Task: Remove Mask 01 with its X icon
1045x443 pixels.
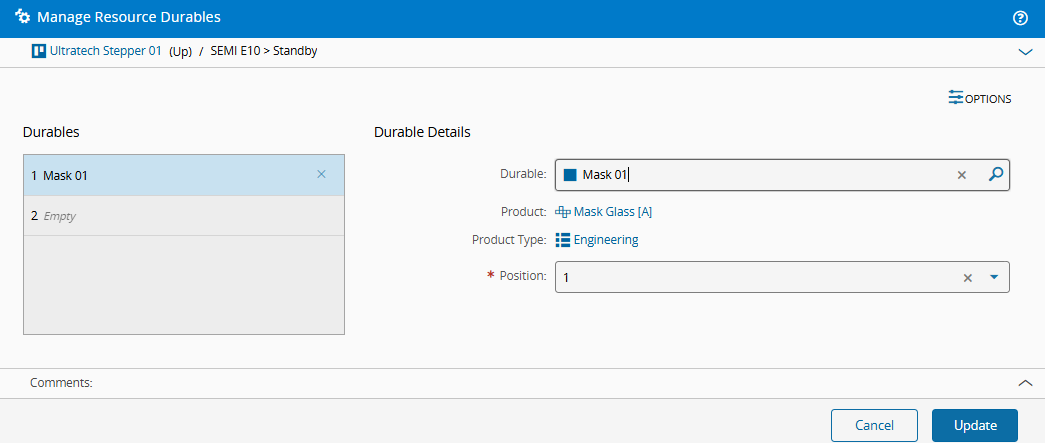Action: coord(321,175)
